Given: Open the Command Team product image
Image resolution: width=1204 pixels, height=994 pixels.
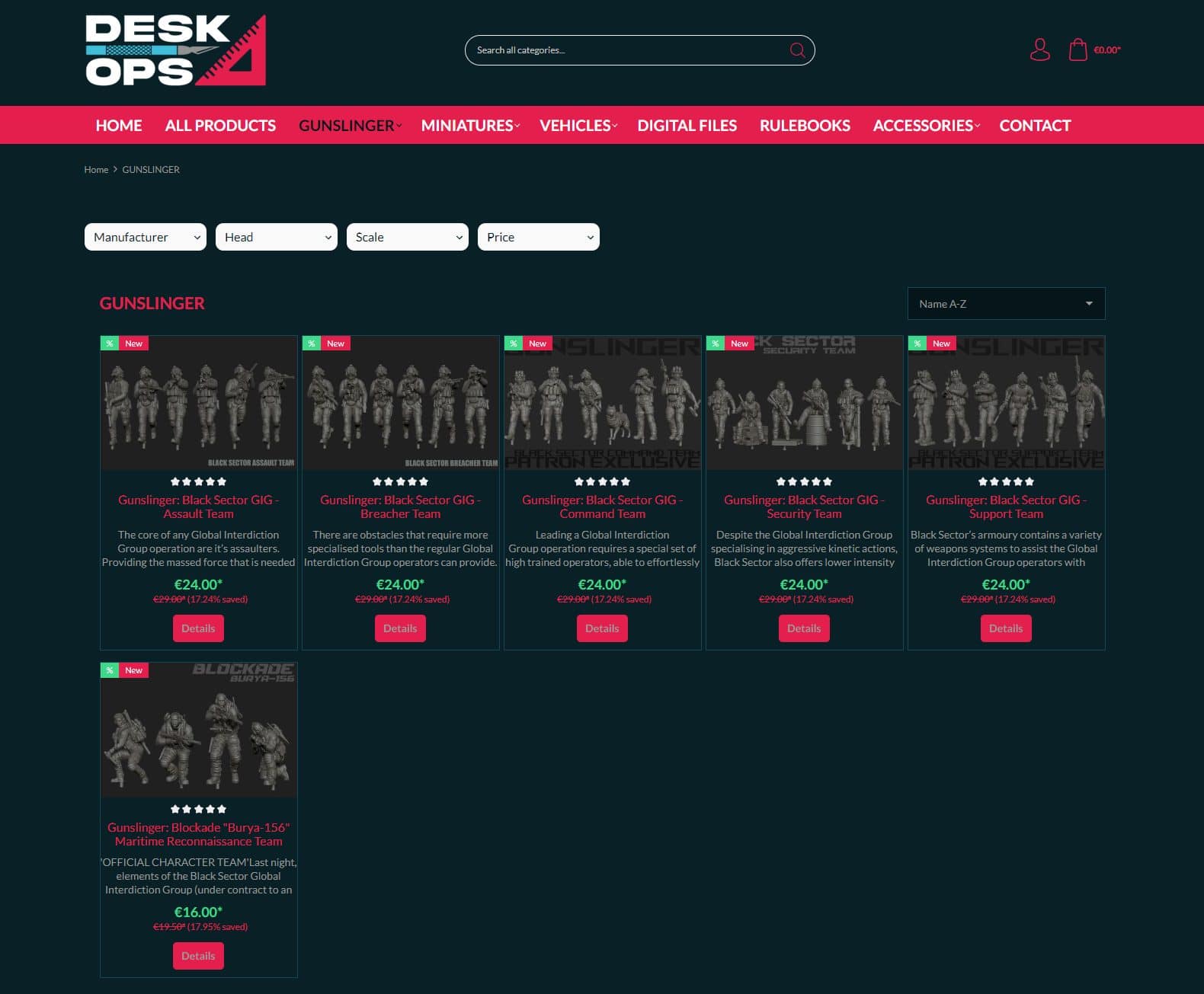Looking at the screenshot, I should pyautogui.click(x=602, y=403).
